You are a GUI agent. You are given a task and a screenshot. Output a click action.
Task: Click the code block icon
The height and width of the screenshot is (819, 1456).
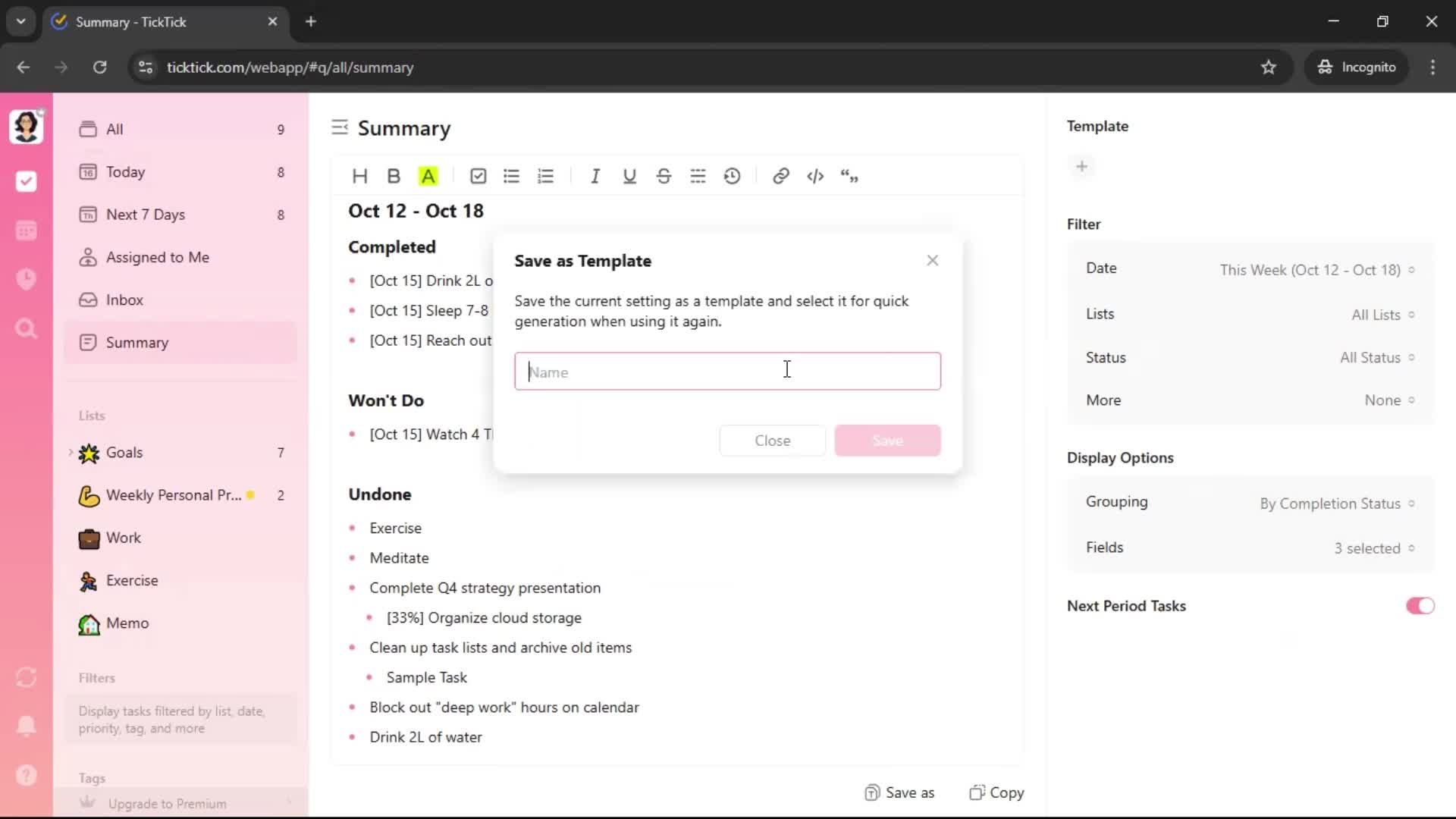click(x=815, y=176)
